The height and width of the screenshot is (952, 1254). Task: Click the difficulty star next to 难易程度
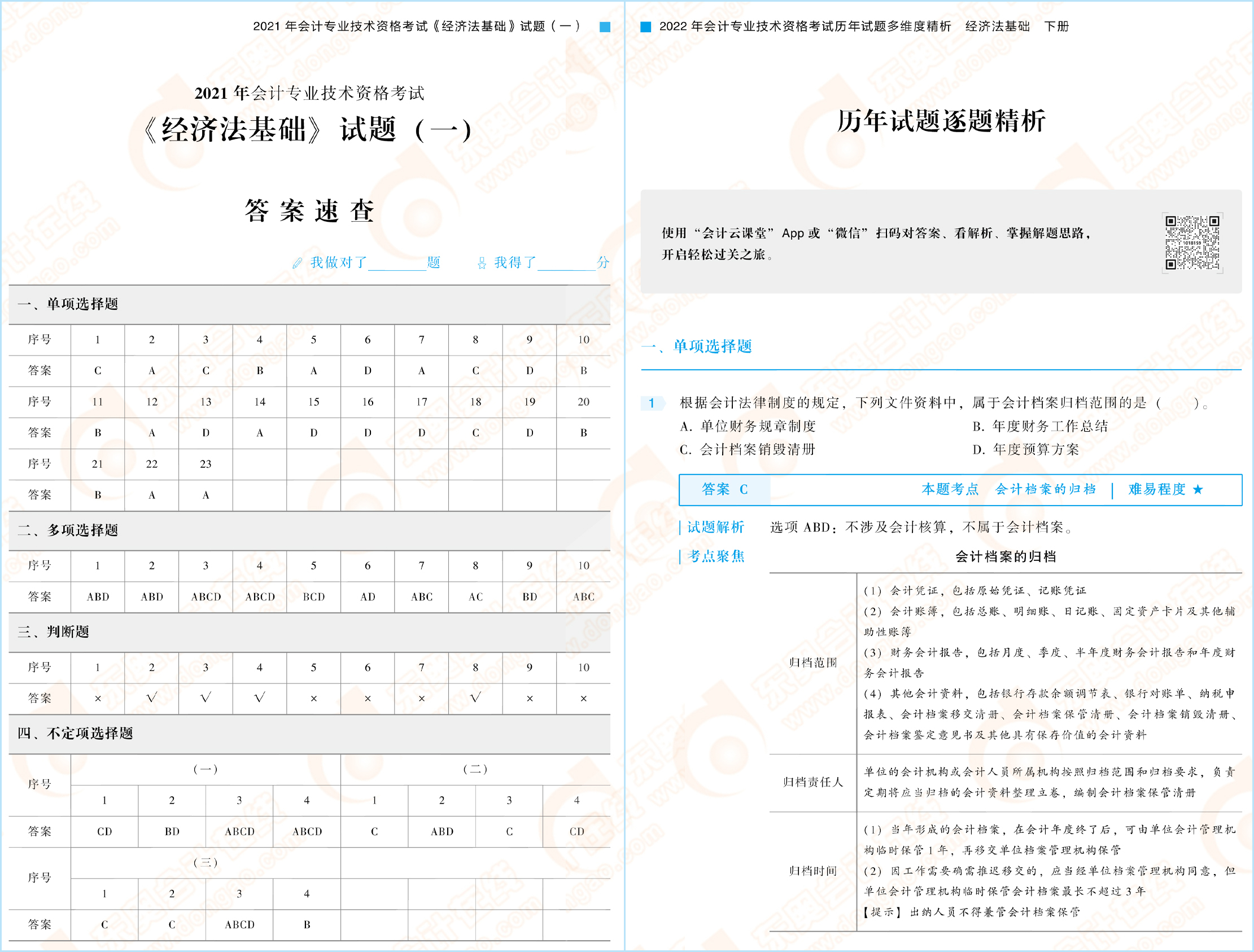[1198, 489]
